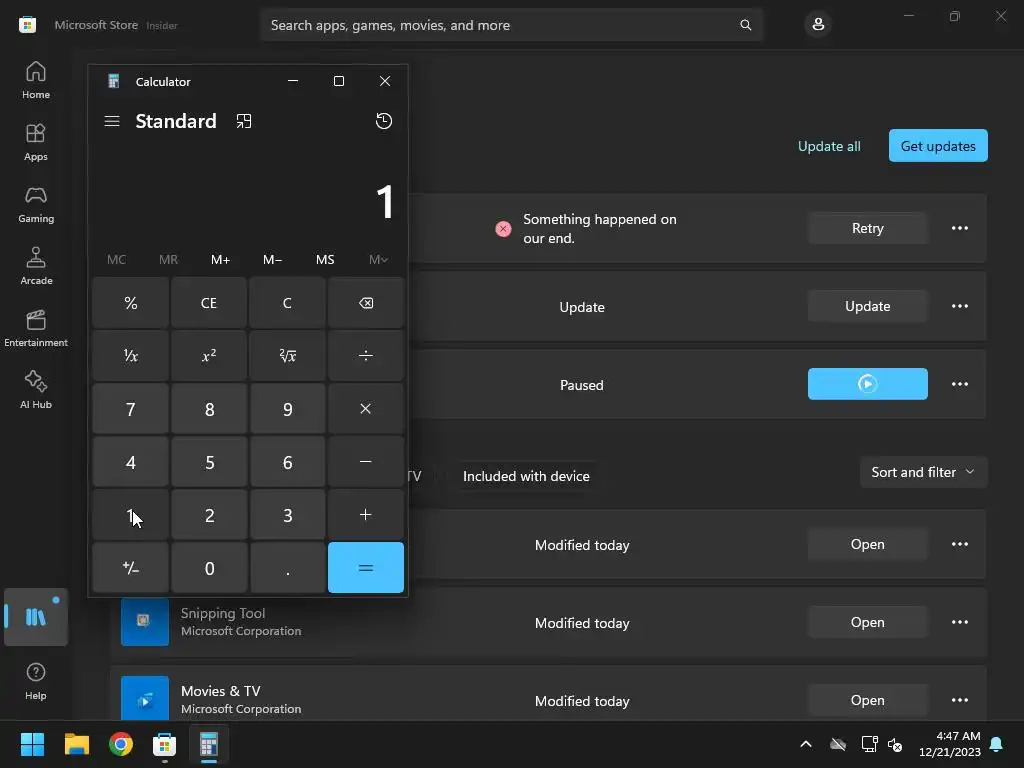Open more options for Movies & TV
The width and height of the screenshot is (1024, 768).
coord(959,700)
